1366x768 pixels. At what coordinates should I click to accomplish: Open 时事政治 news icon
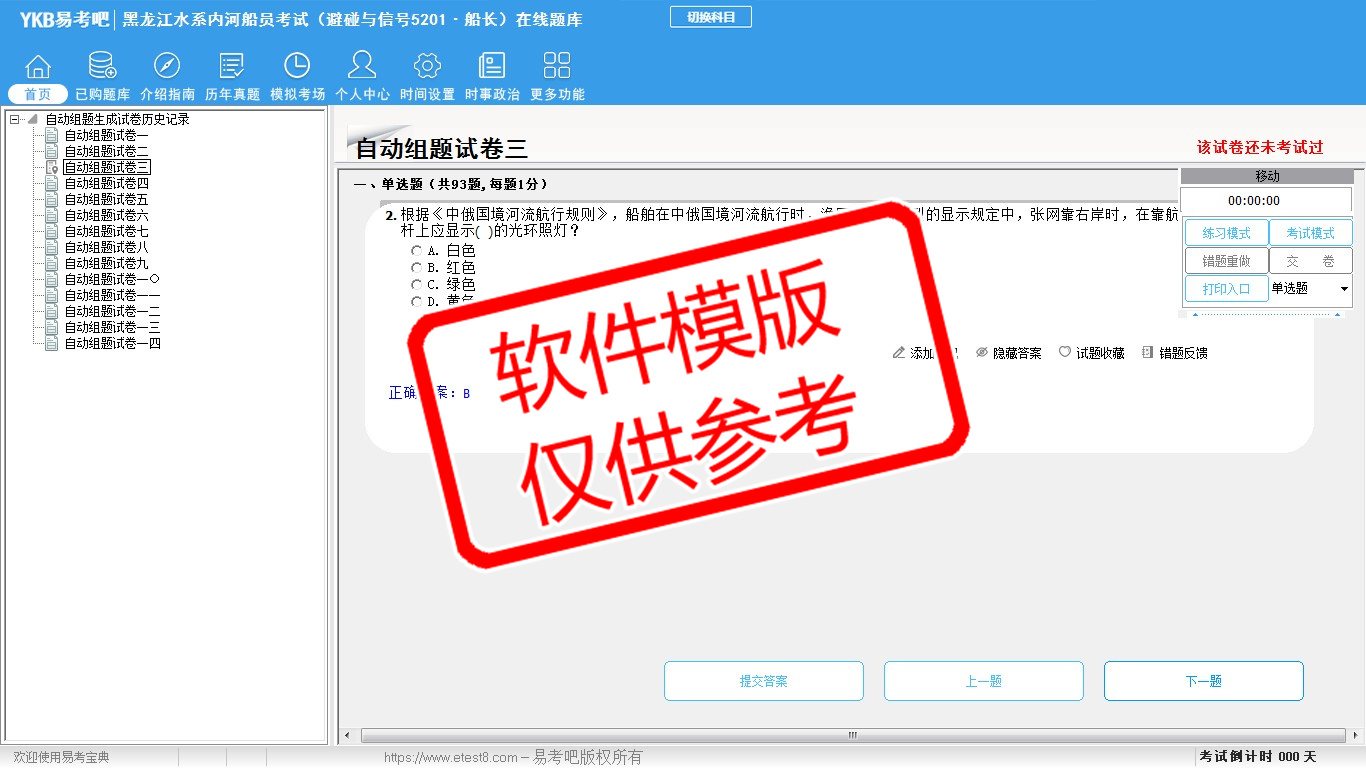[492, 67]
